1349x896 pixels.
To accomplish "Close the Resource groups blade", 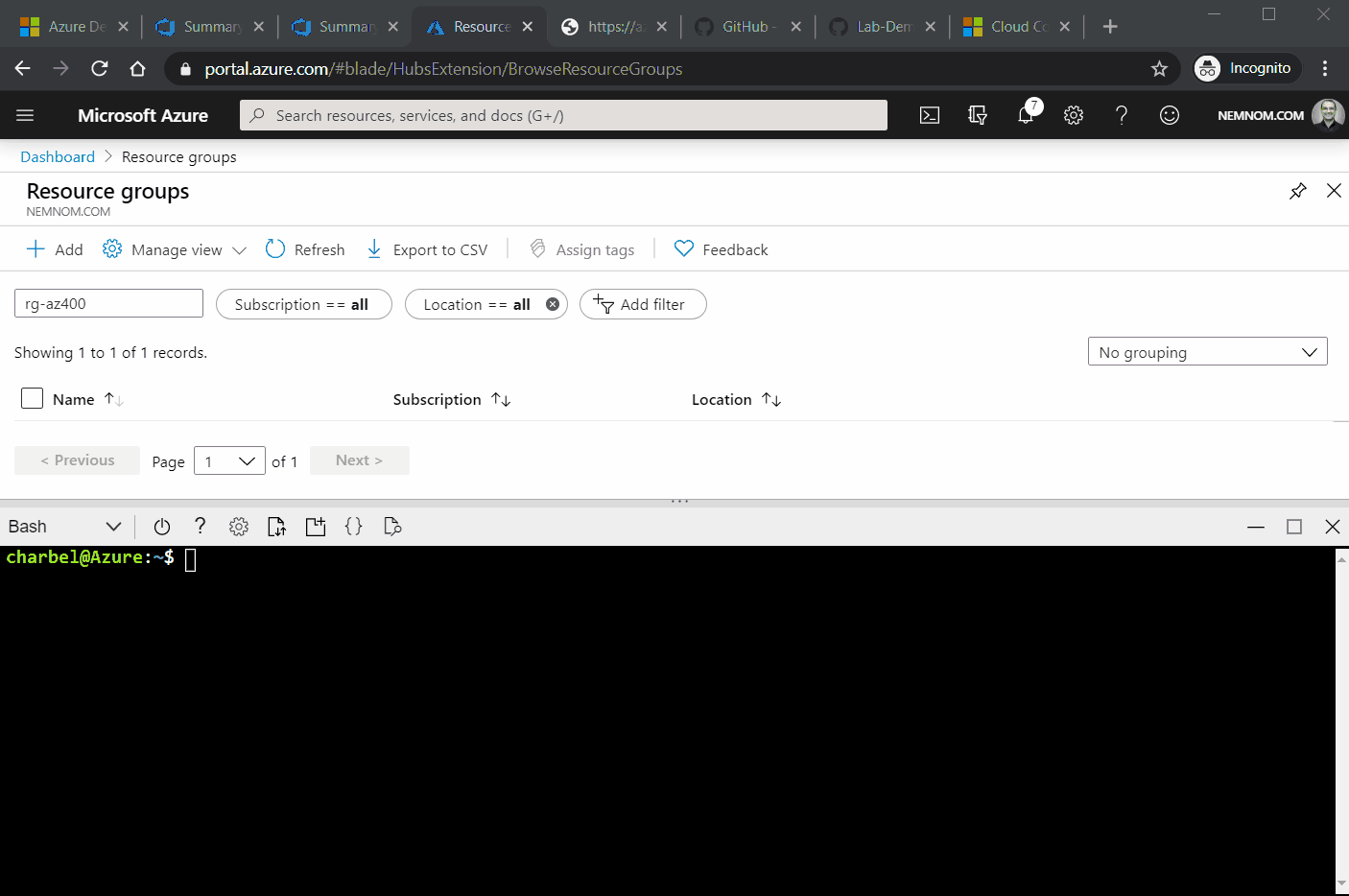I will tap(1334, 191).
